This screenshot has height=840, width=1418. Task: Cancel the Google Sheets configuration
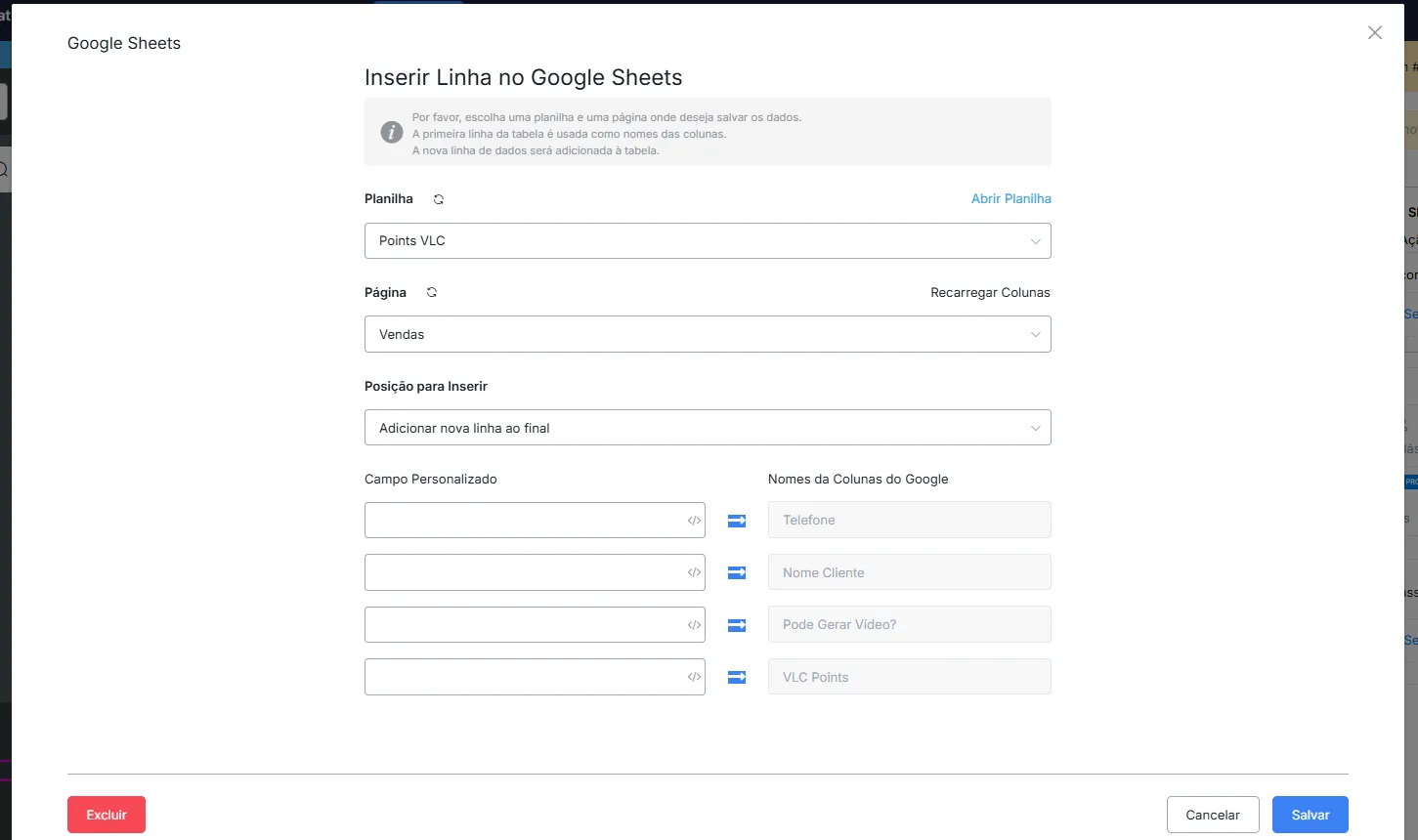[1213, 815]
